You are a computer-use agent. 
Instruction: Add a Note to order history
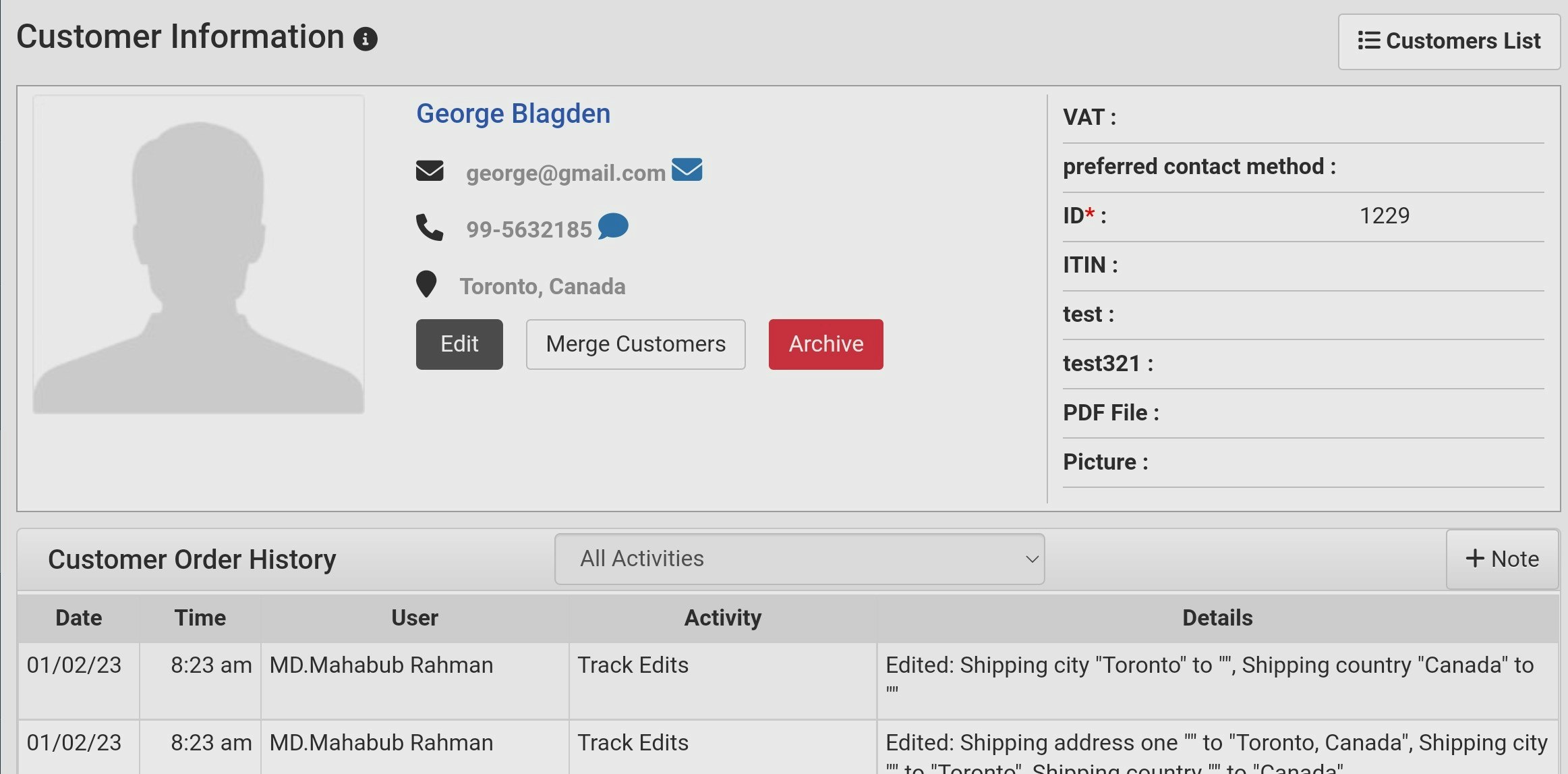tap(1502, 559)
